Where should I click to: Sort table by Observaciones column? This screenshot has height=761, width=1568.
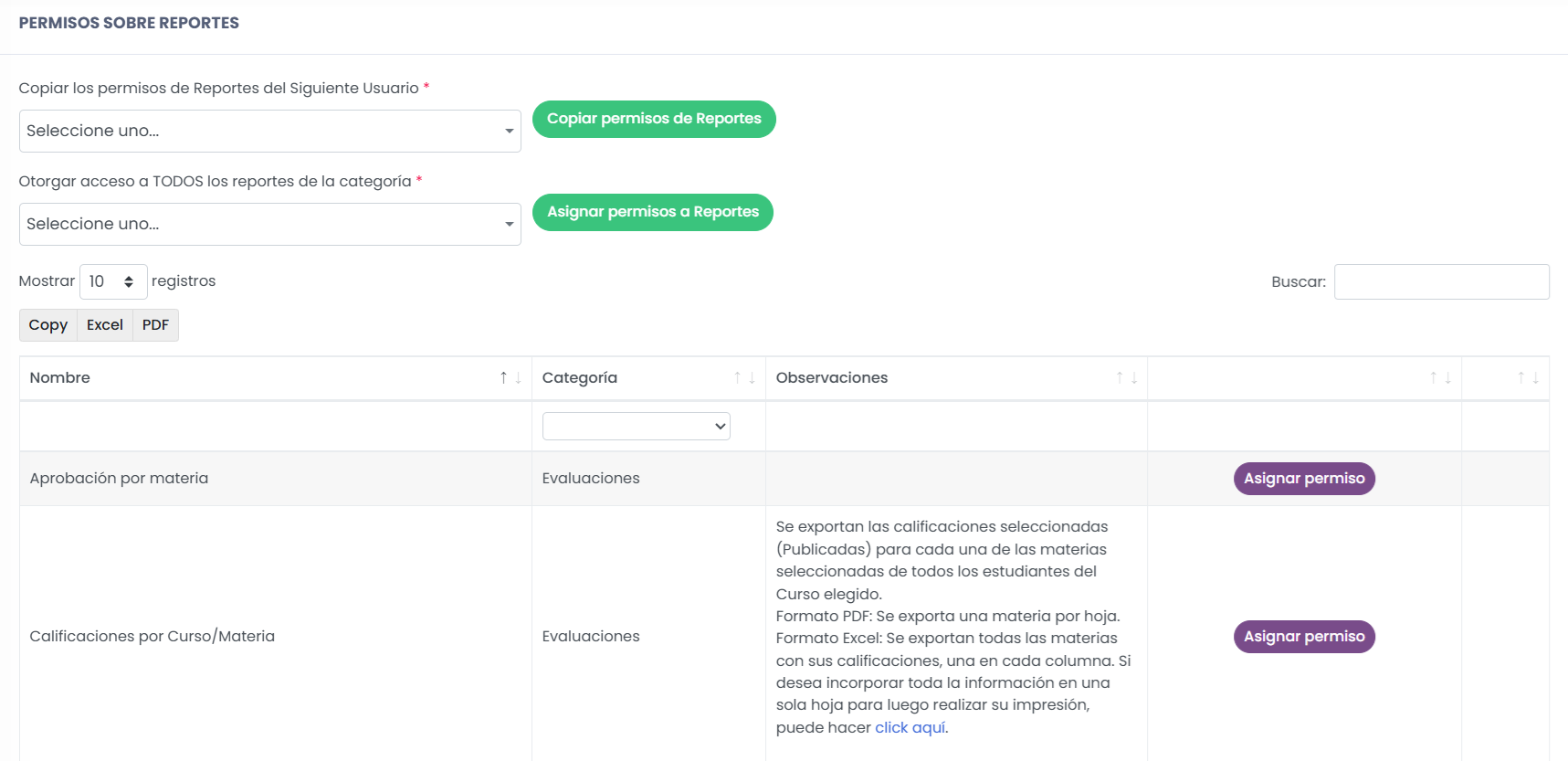point(956,378)
